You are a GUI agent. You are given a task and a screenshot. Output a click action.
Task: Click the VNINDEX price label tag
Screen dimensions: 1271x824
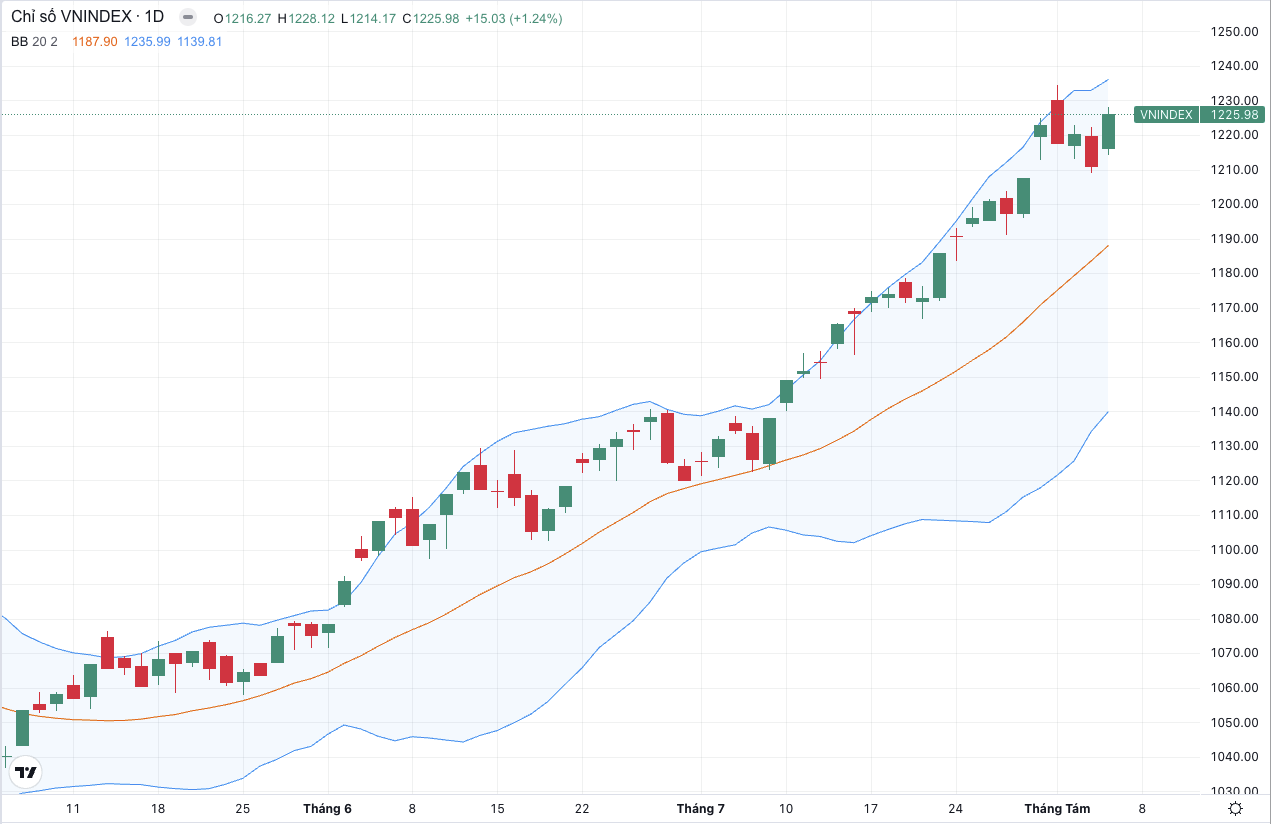(x=1166, y=115)
